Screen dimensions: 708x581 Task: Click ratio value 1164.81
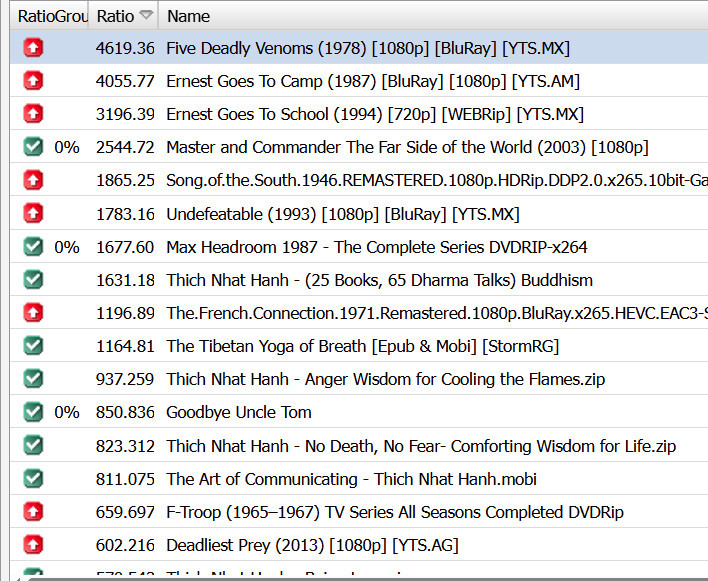(x=125, y=346)
